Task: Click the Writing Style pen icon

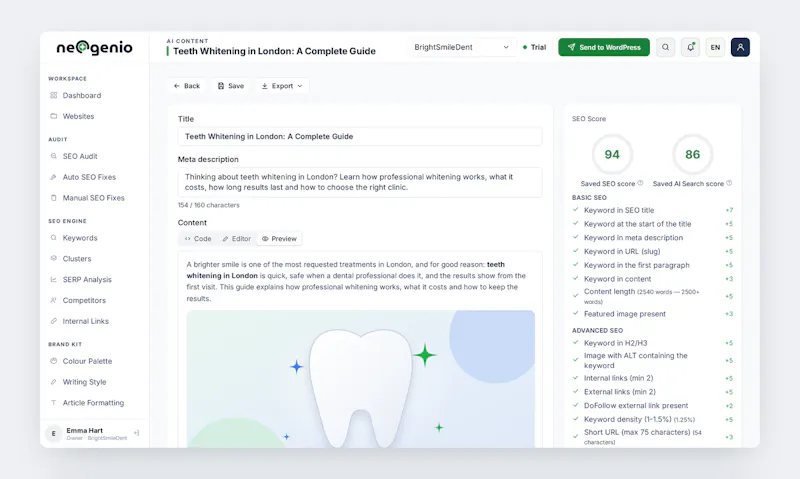Action: pyautogui.click(x=54, y=382)
